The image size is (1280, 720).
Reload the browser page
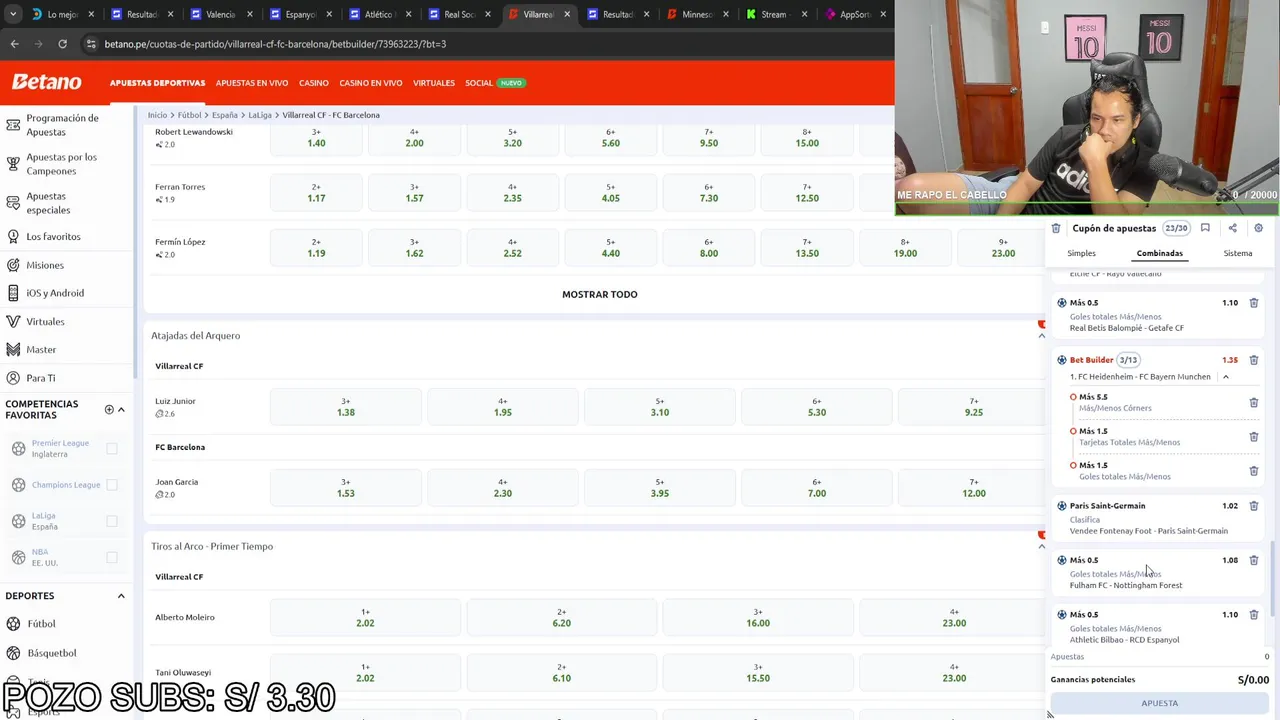point(62,44)
